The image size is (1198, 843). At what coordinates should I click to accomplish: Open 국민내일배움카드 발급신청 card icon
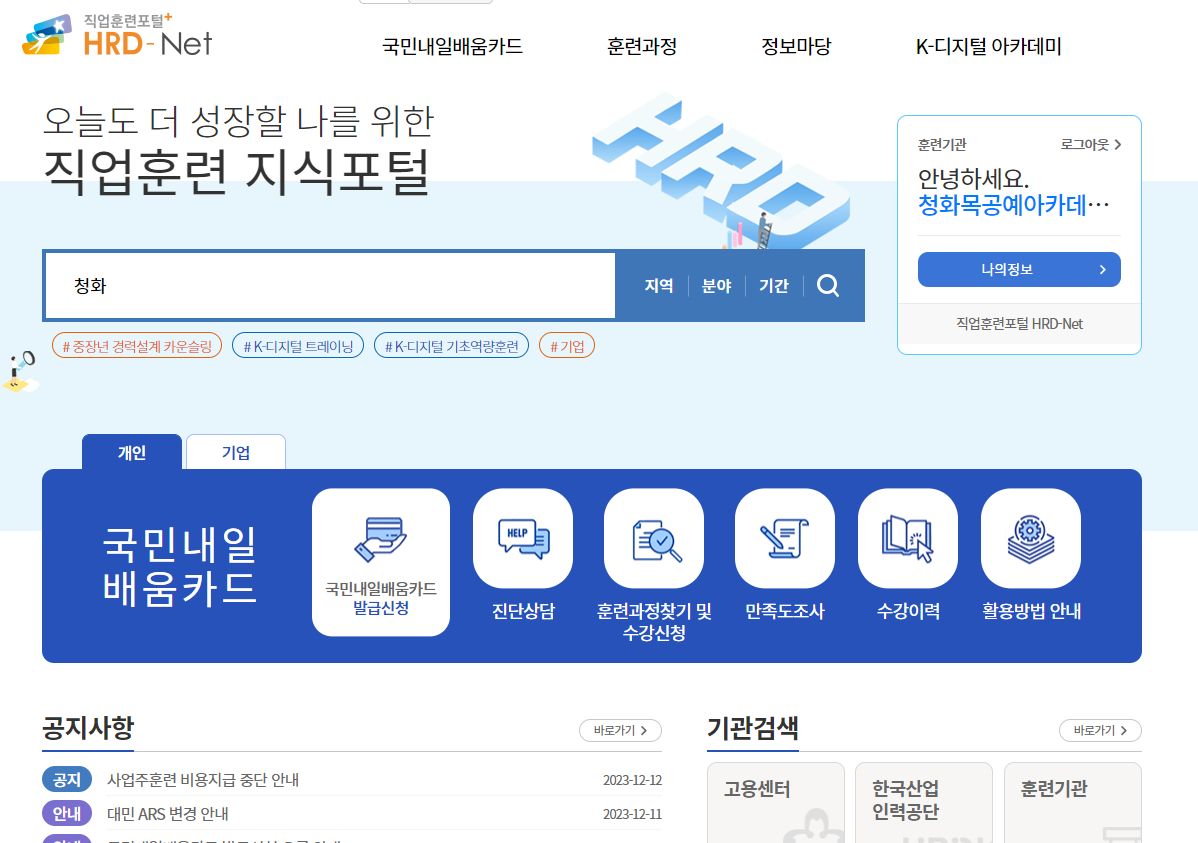click(380, 562)
